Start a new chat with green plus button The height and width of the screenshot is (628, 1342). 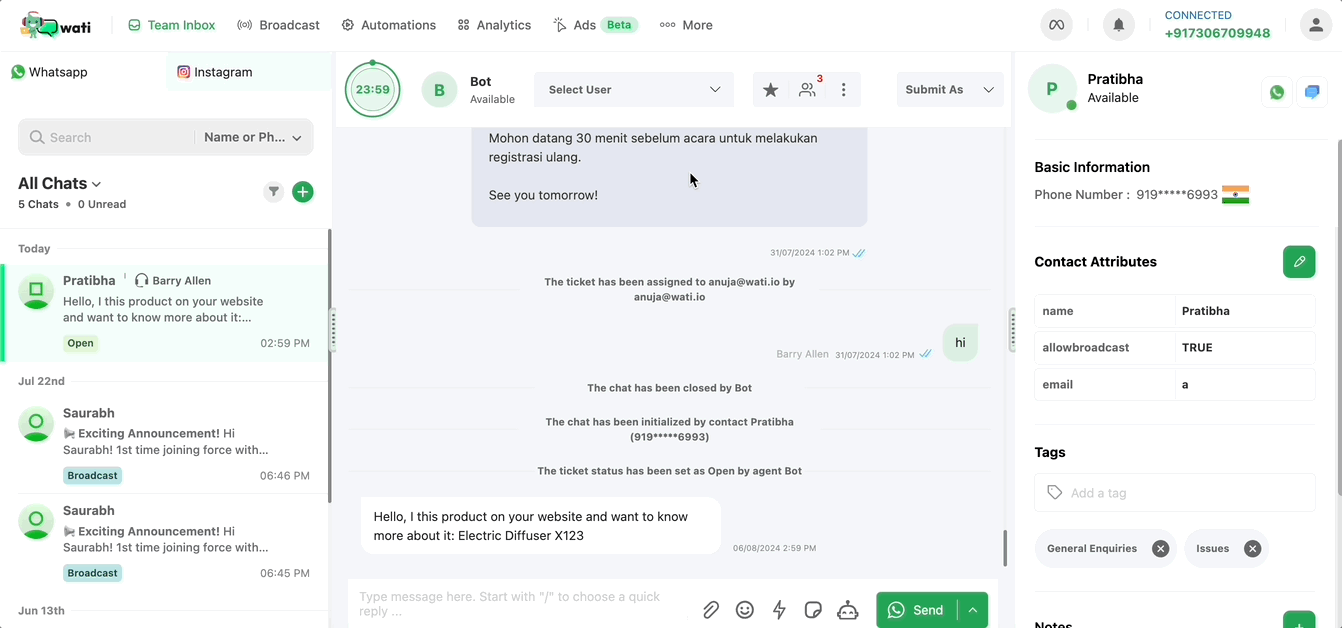[x=303, y=192]
